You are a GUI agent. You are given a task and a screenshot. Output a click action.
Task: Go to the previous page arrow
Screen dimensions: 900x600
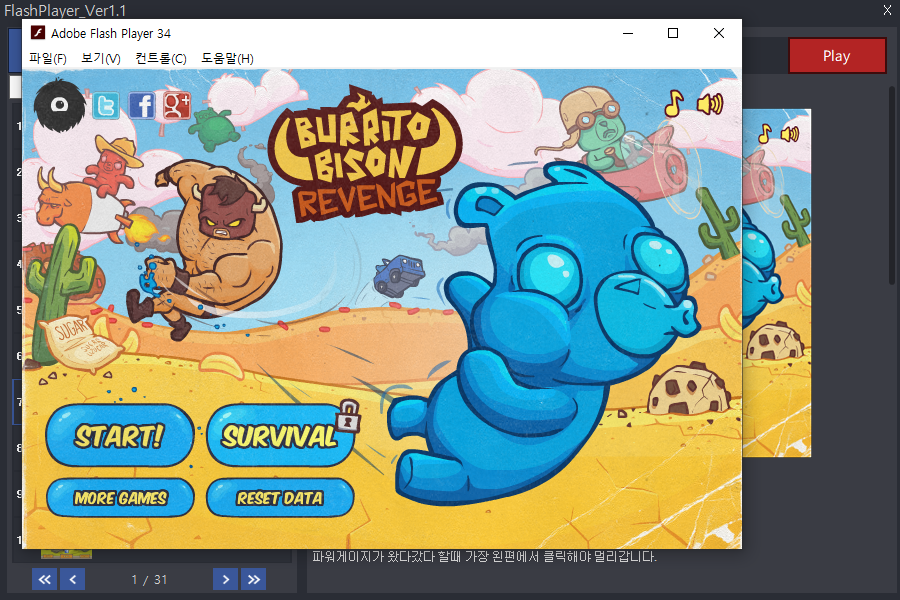coord(73,579)
